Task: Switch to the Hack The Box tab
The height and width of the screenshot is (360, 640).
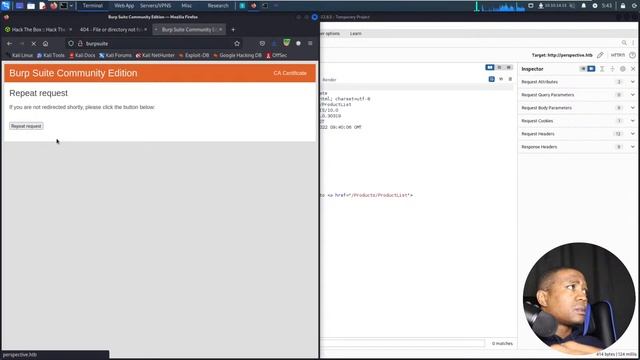Action: pos(38,30)
